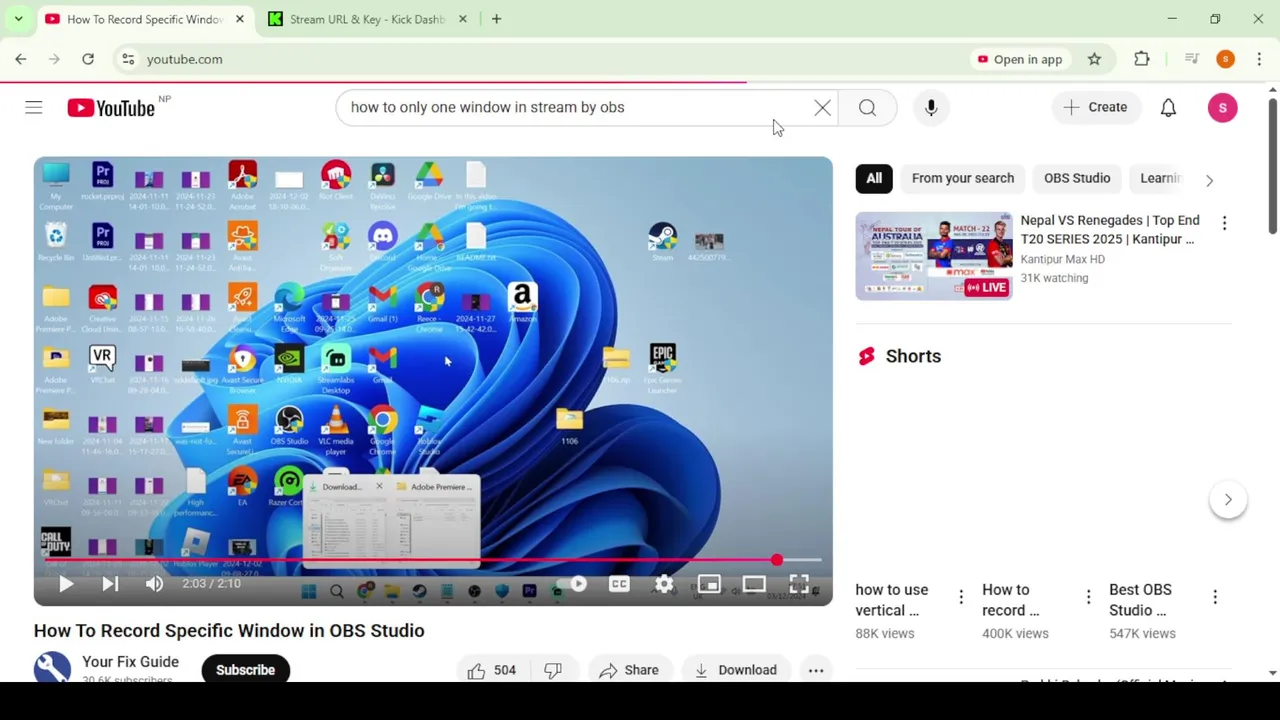1280x720 pixels.
Task: Switch to theater mode
Action: (x=754, y=584)
